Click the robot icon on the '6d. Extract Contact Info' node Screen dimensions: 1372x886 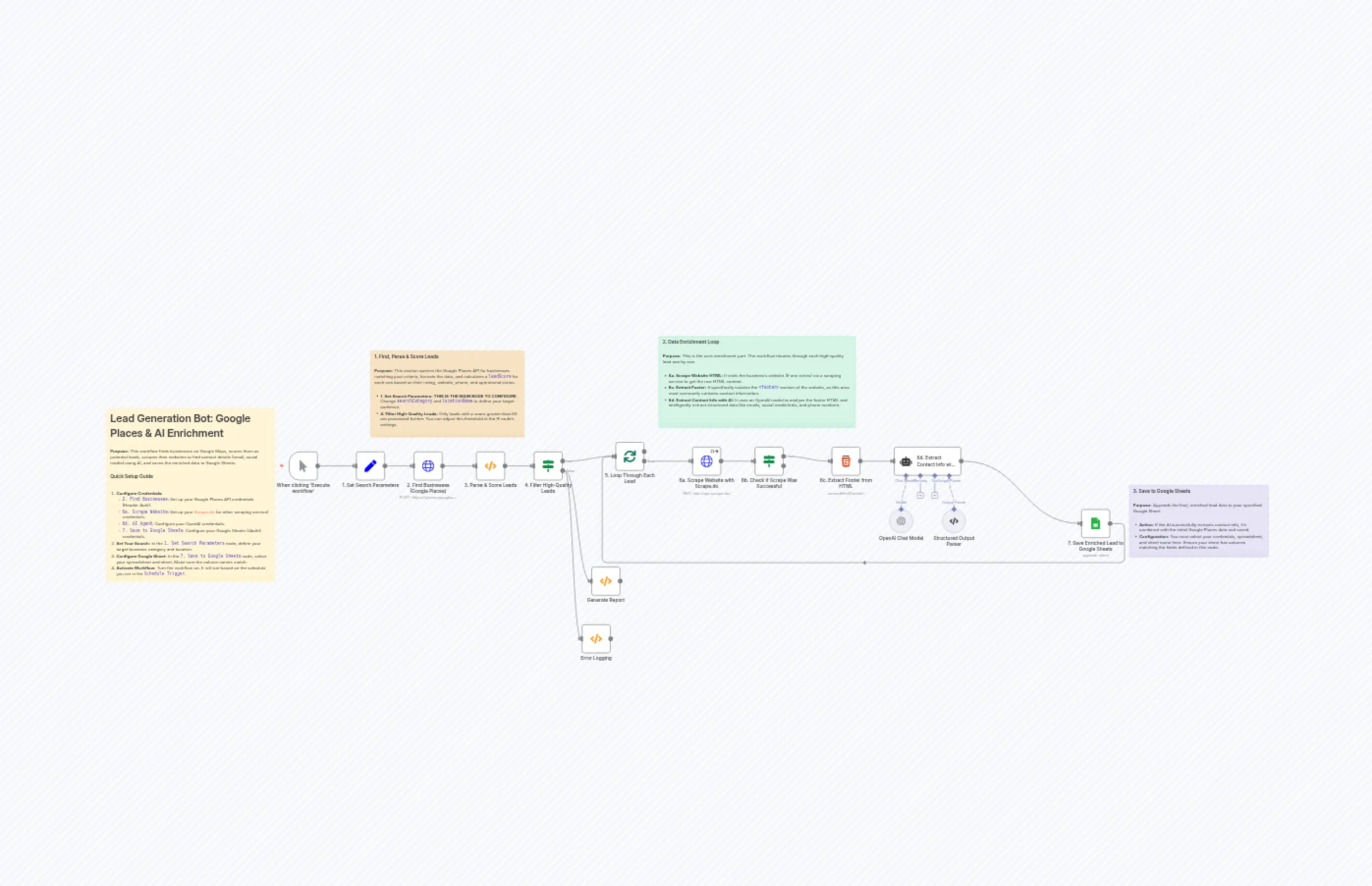tap(906, 461)
